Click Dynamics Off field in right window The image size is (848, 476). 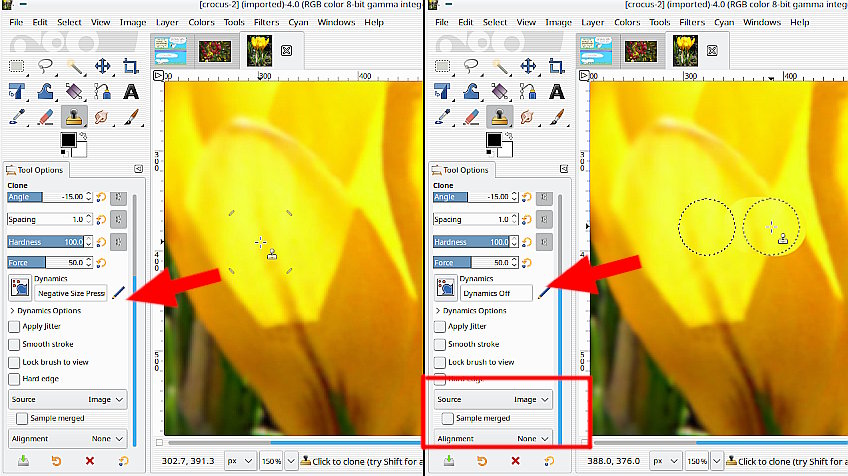496,293
